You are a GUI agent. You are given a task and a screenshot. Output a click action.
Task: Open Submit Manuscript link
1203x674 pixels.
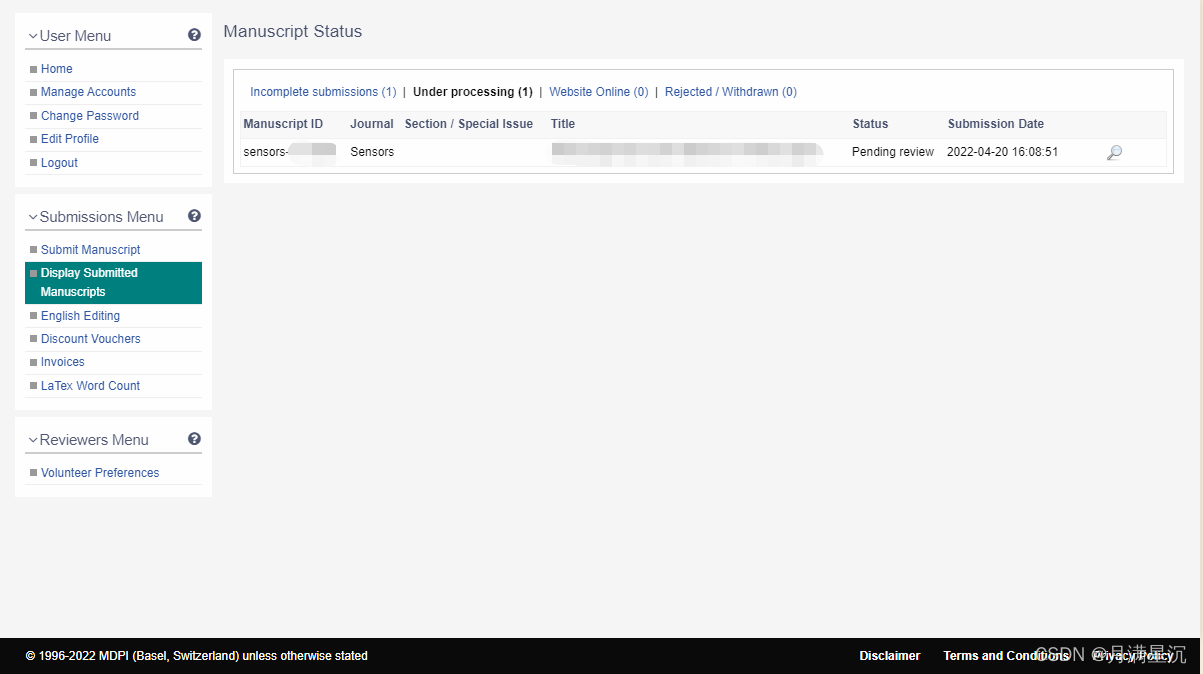(91, 250)
